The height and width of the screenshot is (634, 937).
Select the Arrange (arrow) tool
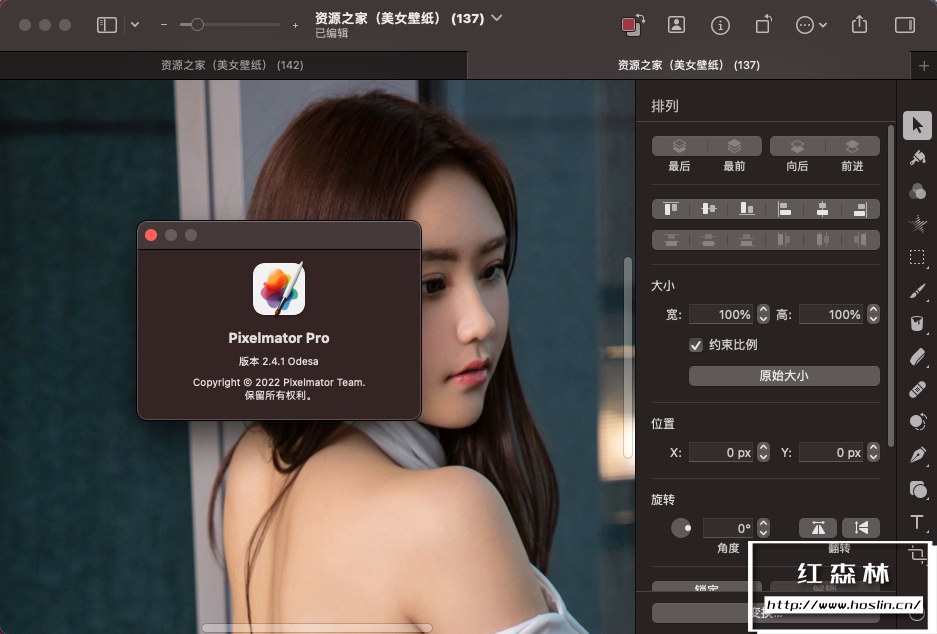[917, 126]
